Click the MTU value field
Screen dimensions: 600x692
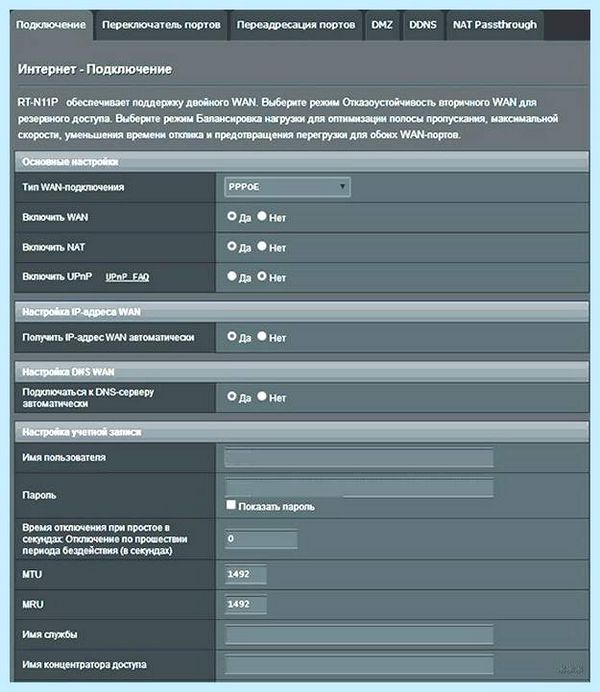246,574
